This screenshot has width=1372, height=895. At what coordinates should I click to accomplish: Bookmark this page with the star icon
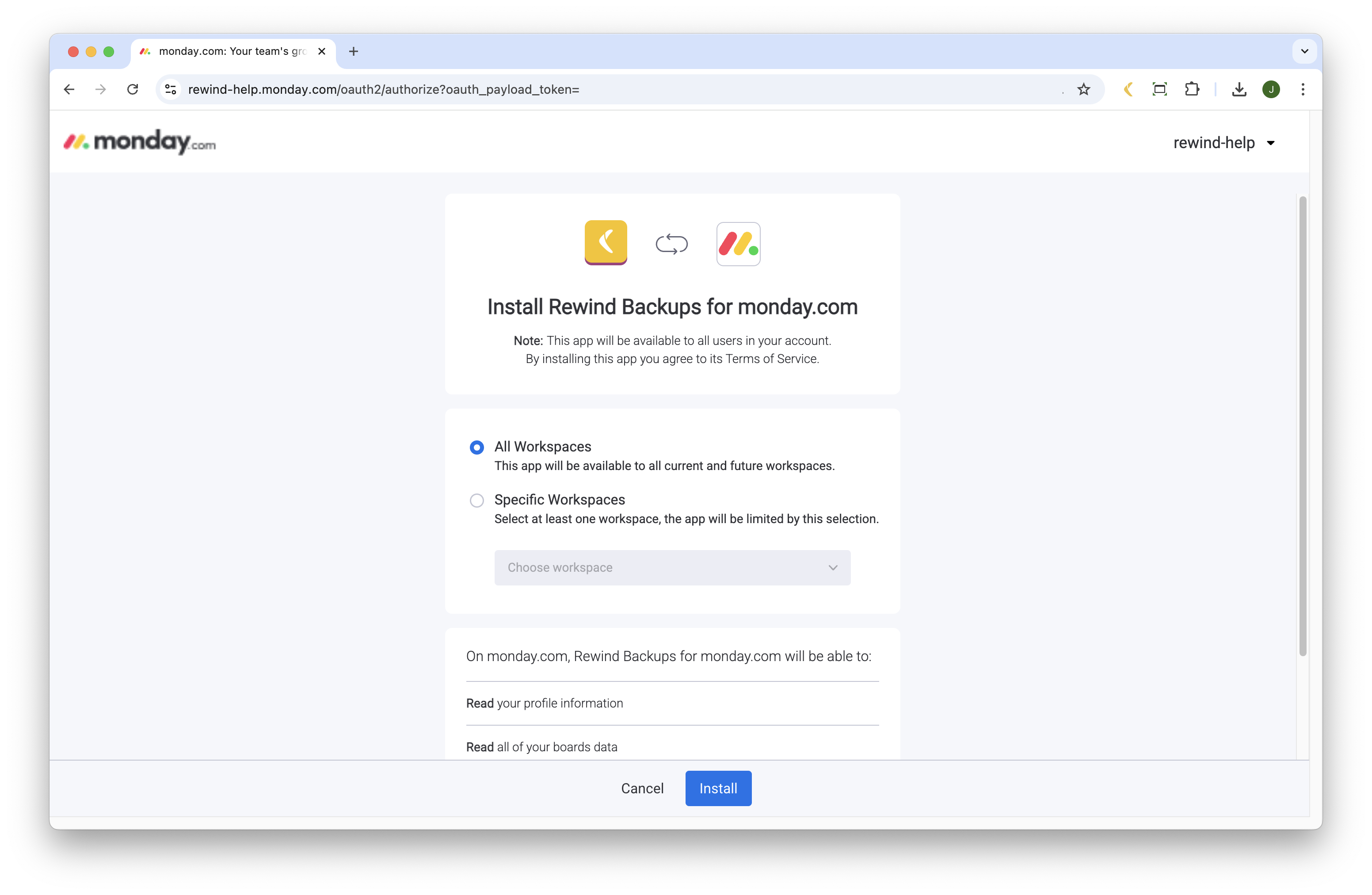click(x=1084, y=89)
